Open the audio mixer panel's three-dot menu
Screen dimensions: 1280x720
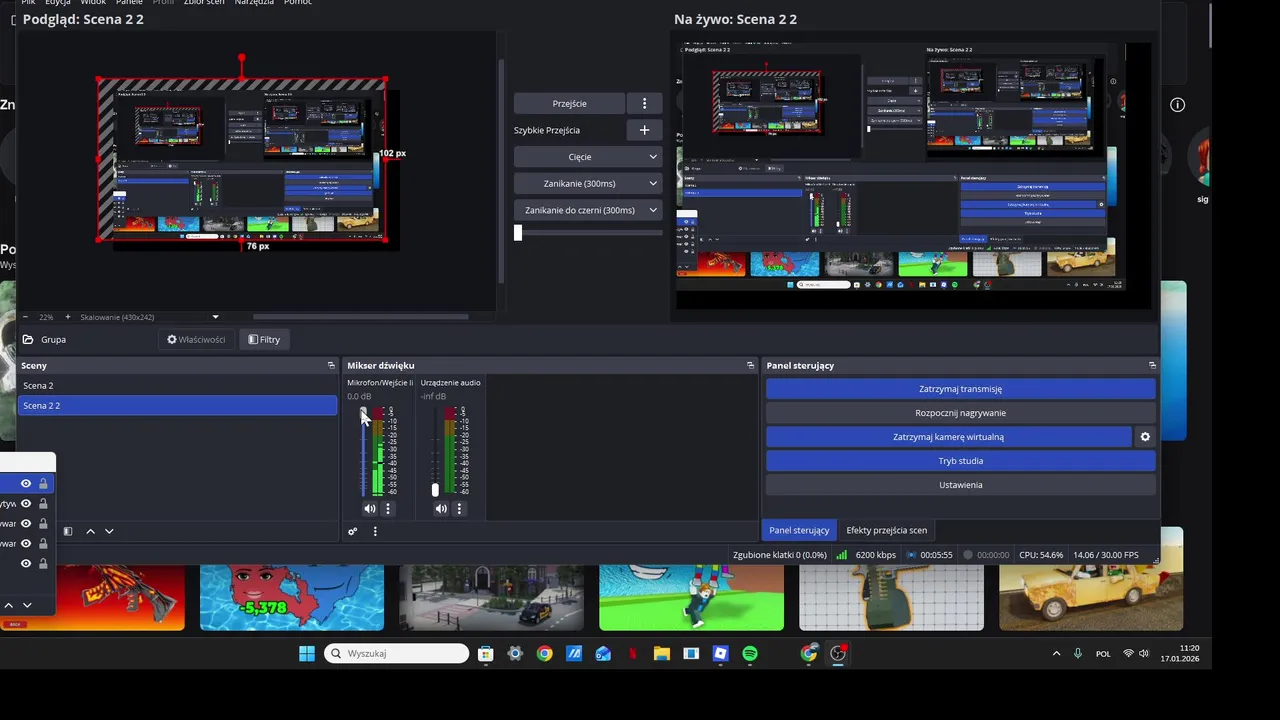click(x=375, y=532)
